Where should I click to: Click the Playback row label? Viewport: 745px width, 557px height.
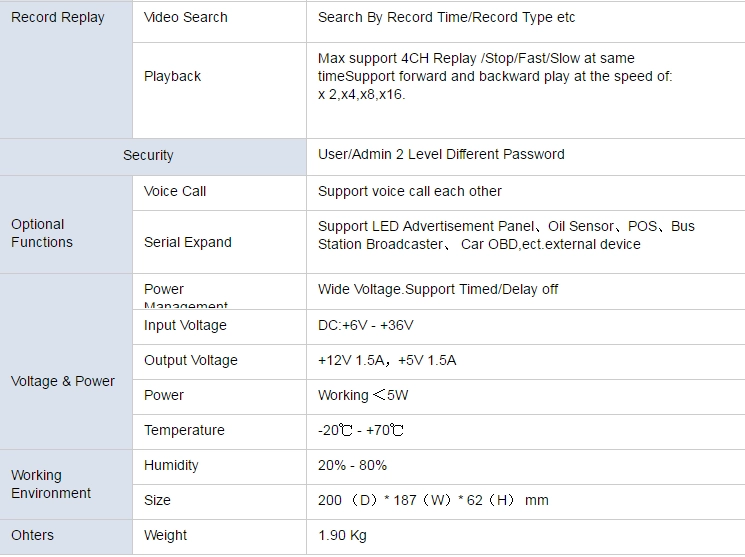[172, 77]
